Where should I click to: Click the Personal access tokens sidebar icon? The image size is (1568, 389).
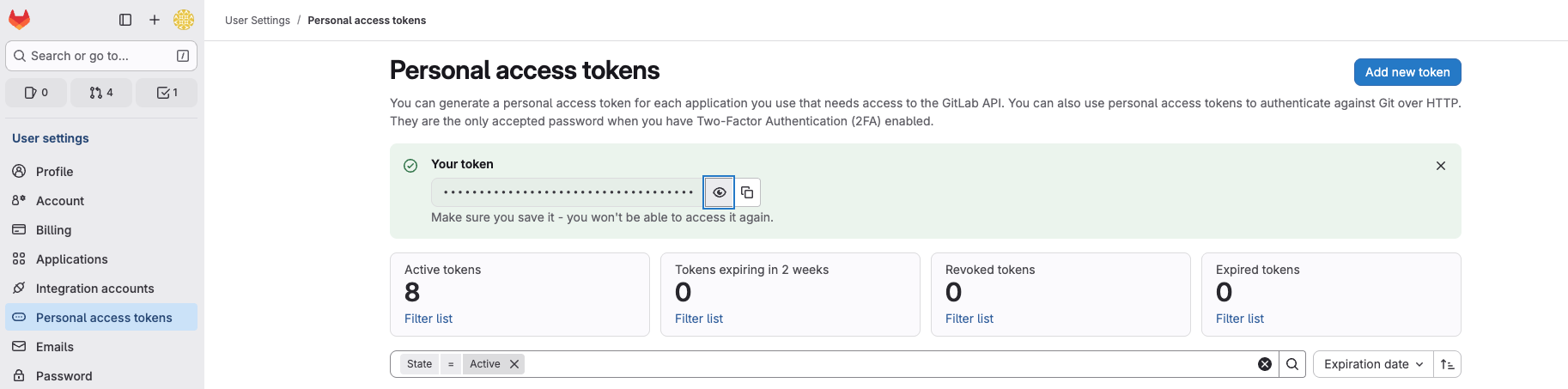(x=19, y=317)
